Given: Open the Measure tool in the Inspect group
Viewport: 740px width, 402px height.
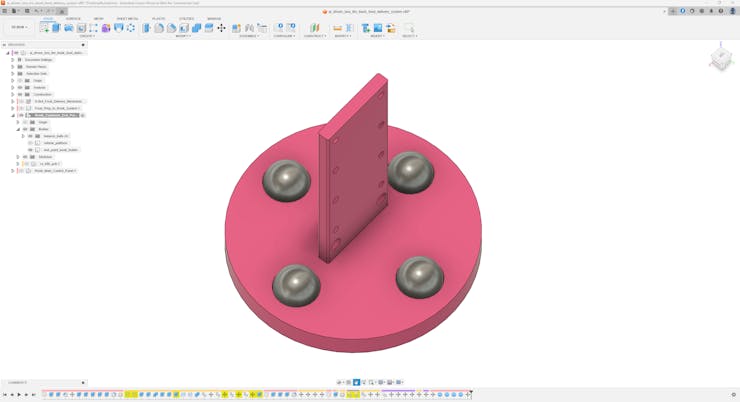Looking at the screenshot, I should point(337,28).
